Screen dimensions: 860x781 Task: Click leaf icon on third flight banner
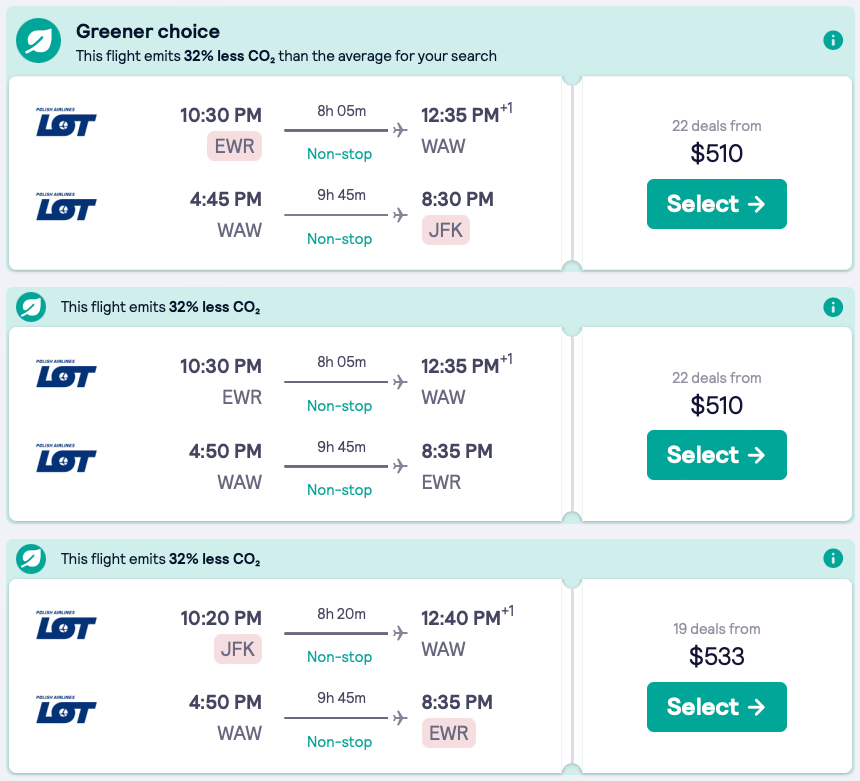coord(32,558)
